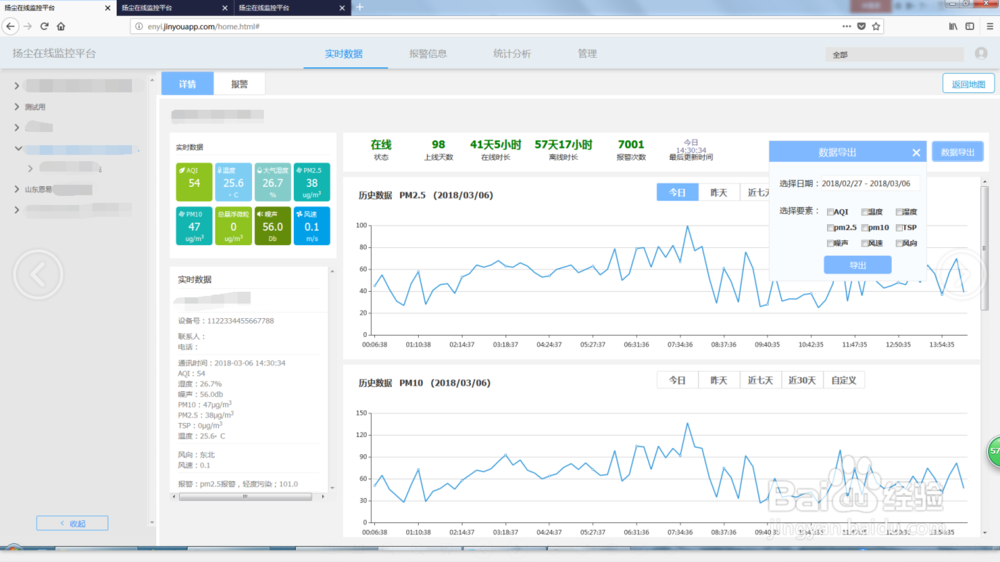
Task: Select the TSP 0 tile
Action: [x=233, y=226]
